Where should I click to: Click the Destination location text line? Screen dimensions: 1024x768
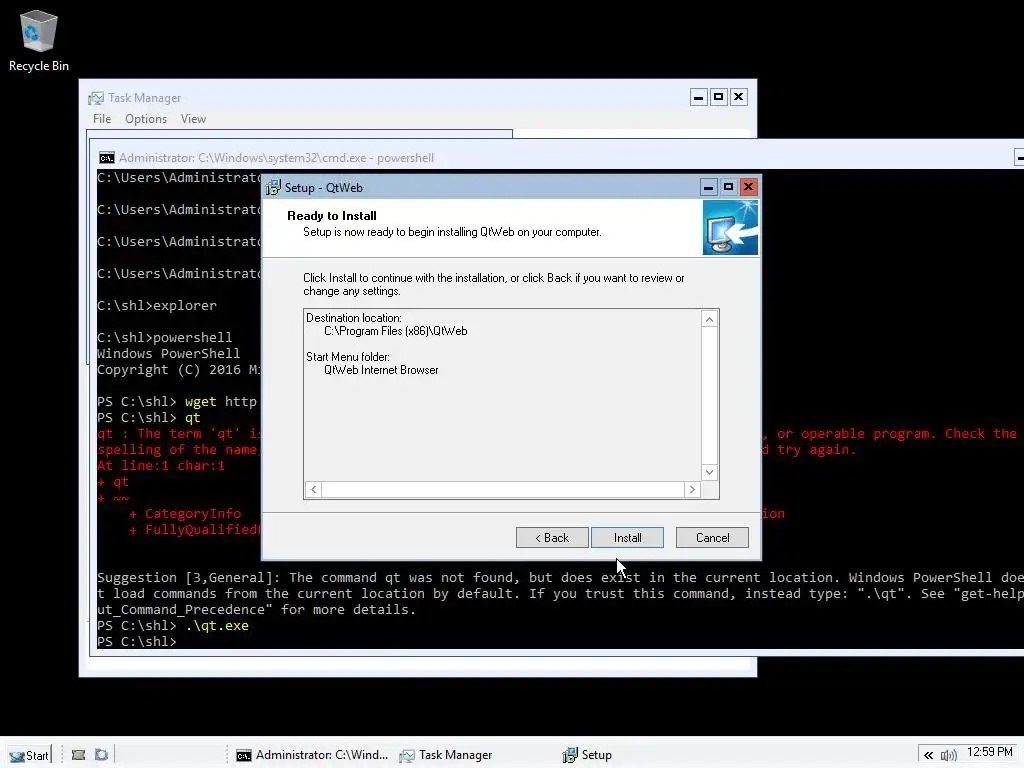pyautogui.click(x=354, y=318)
